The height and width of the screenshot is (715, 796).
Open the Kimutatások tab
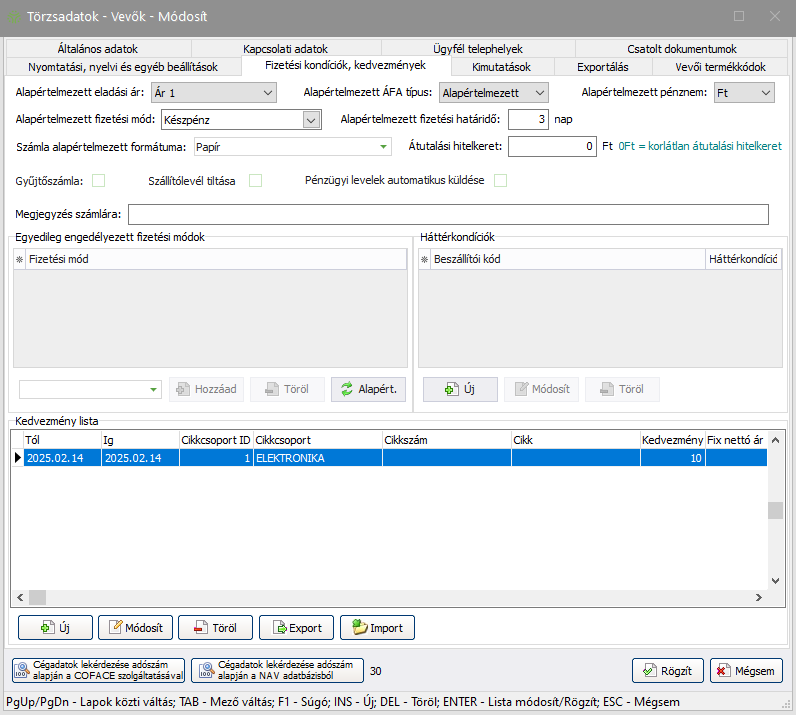tap(500, 67)
